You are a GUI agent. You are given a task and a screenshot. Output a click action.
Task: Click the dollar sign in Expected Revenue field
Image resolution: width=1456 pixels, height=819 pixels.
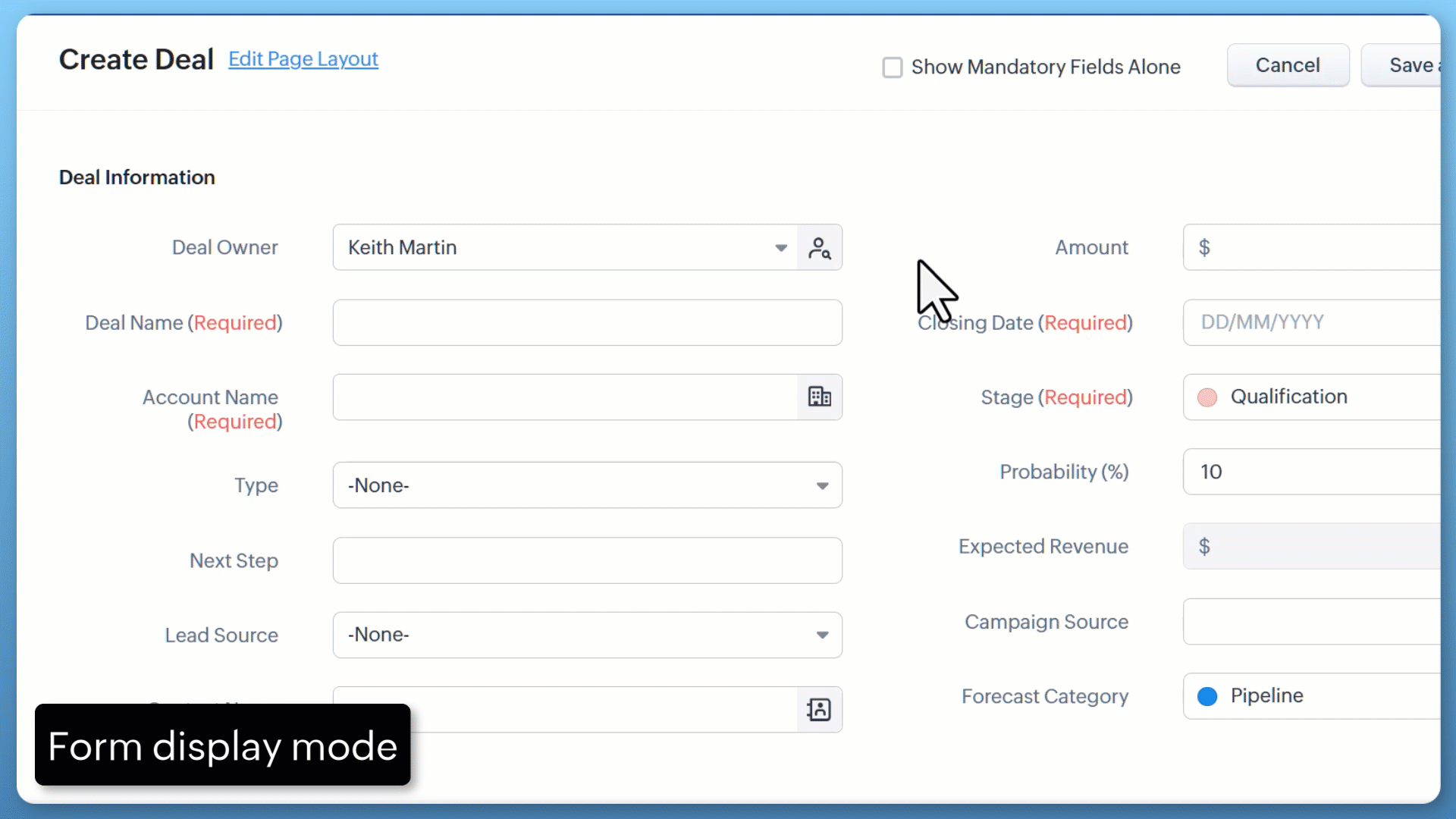[1204, 547]
